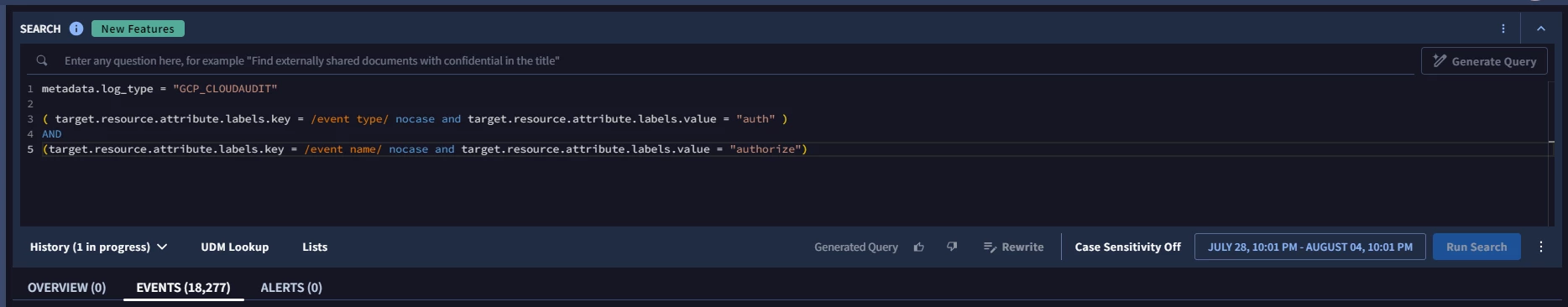Image resolution: width=1568 pixels, height=307 pixels.
Task: Open three-dot menu beside Run Search
Action: (1541, 247)
